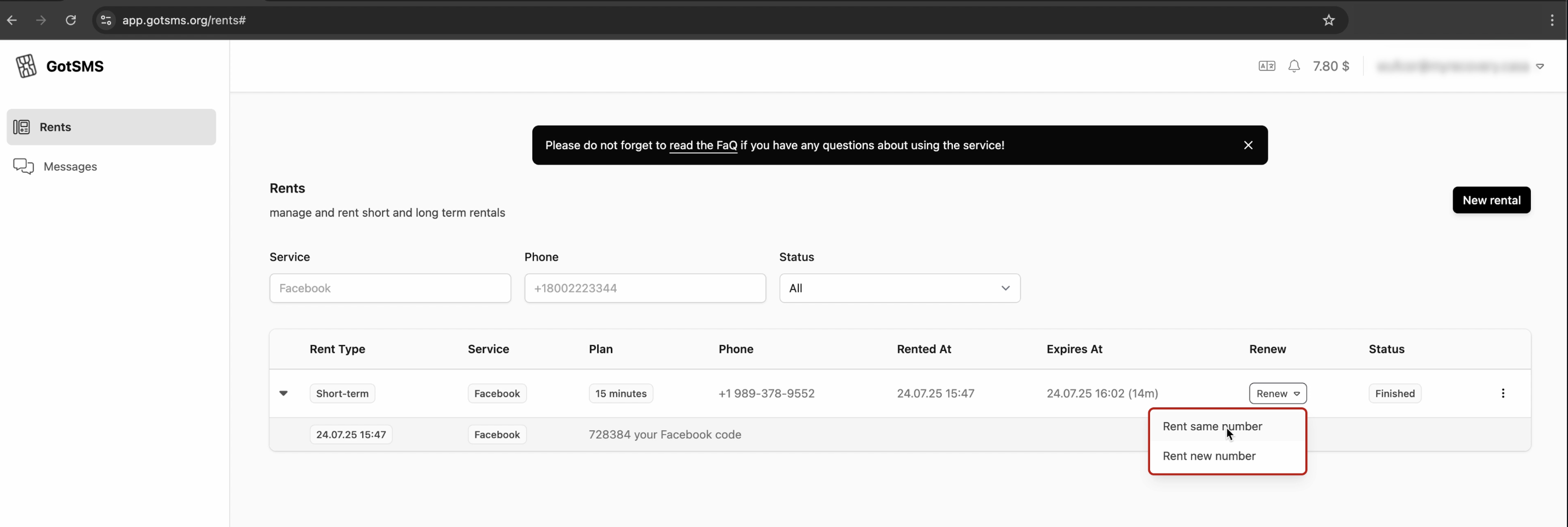Click the Short-term rent type badge
1568x527 pixels.
pos(342,393)
